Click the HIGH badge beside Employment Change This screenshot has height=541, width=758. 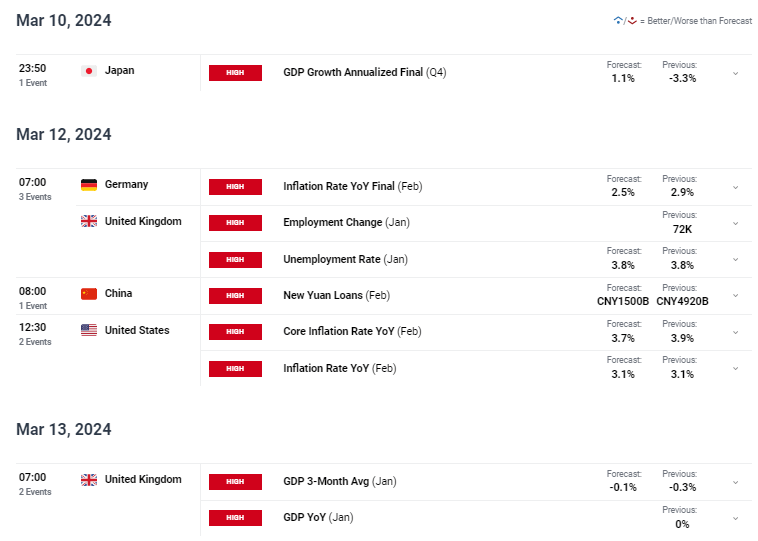tap(235, 223)
